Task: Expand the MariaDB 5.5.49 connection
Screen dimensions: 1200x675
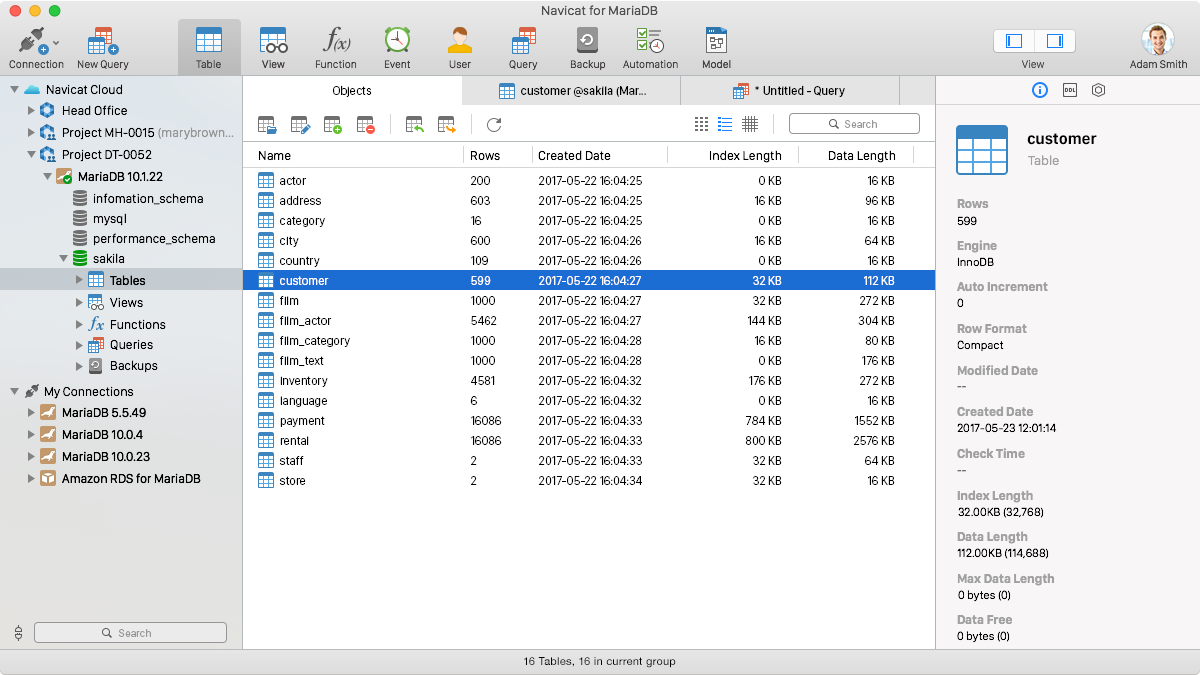Action: tap(31, 412)
